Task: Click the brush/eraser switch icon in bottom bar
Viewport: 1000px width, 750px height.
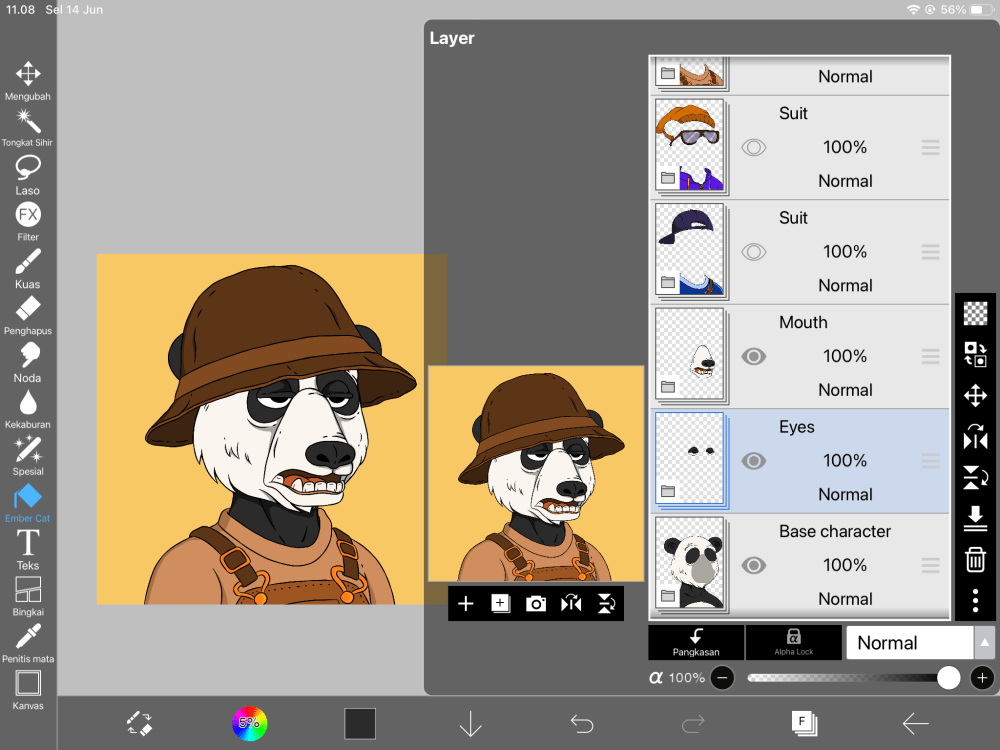Action: 139,724
